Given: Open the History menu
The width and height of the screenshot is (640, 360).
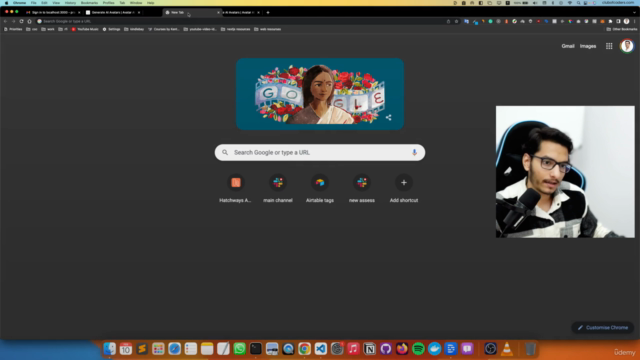Looking at the screenshot, I should (x=70, y=3).
